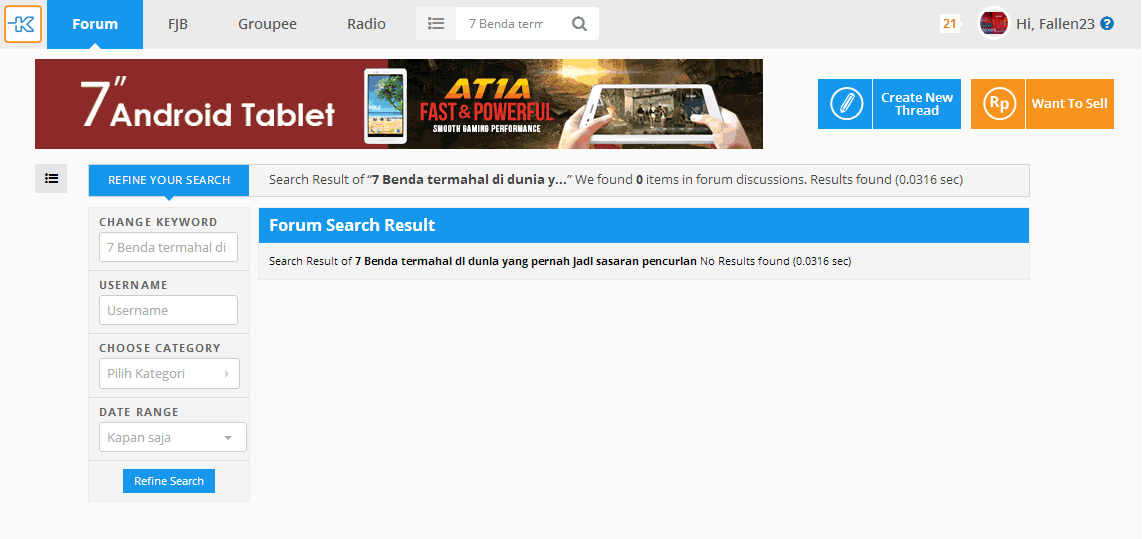Open Hi, Fallen23 user menu

click(x=1055, y=24)
